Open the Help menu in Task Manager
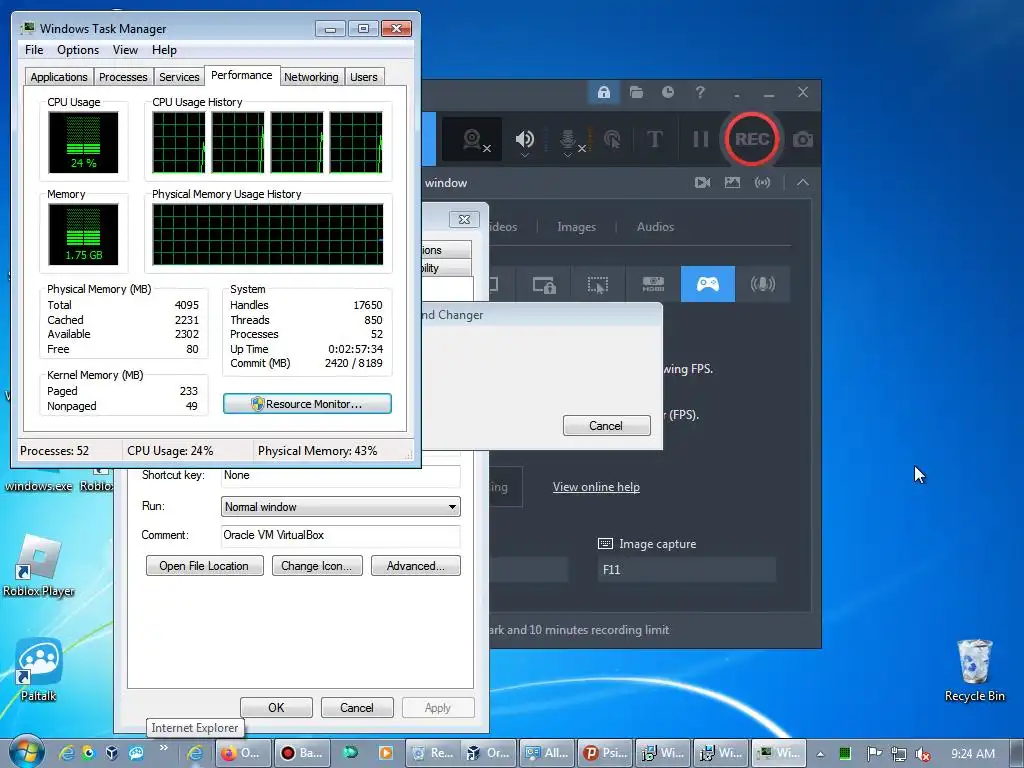This screenshot has width=1024, height=768. coord(164,50)
